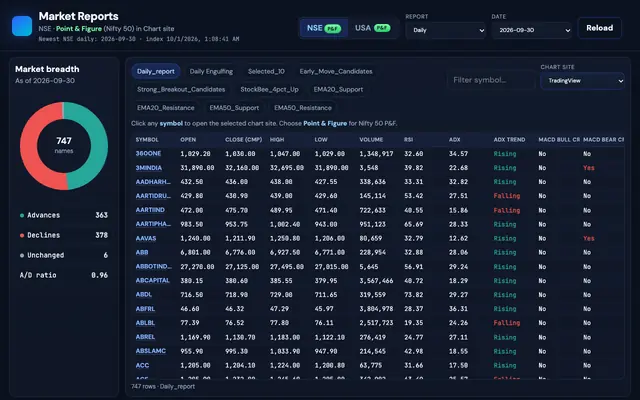This screenshot has width=640, height=400.
Task: Click the Reload button
Action: point(600,28)
